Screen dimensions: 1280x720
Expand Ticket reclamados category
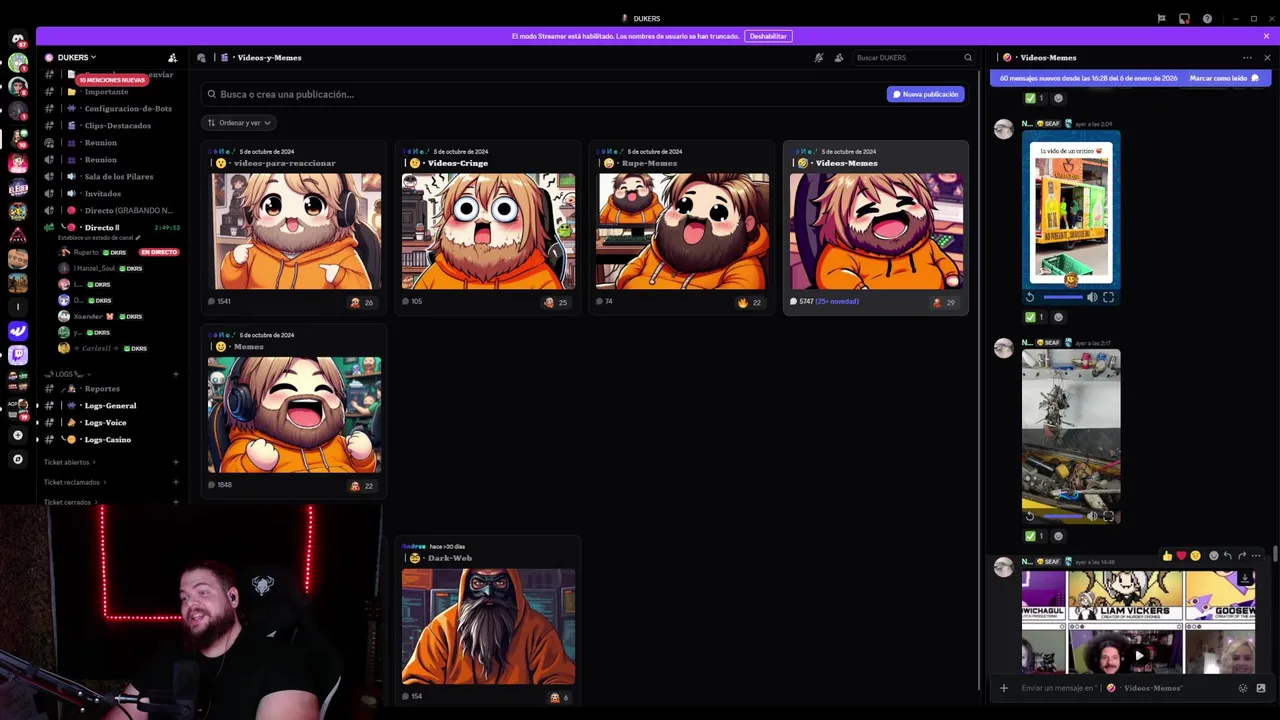click(x=75, y=482)
